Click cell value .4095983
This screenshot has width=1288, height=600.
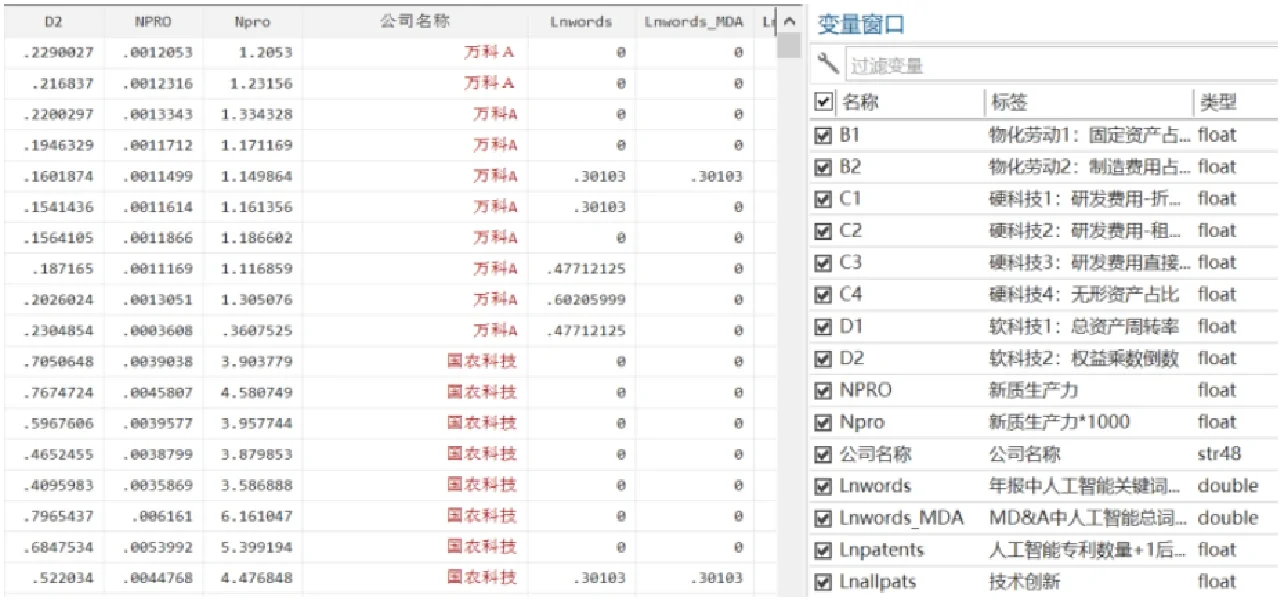click(58, 485)
